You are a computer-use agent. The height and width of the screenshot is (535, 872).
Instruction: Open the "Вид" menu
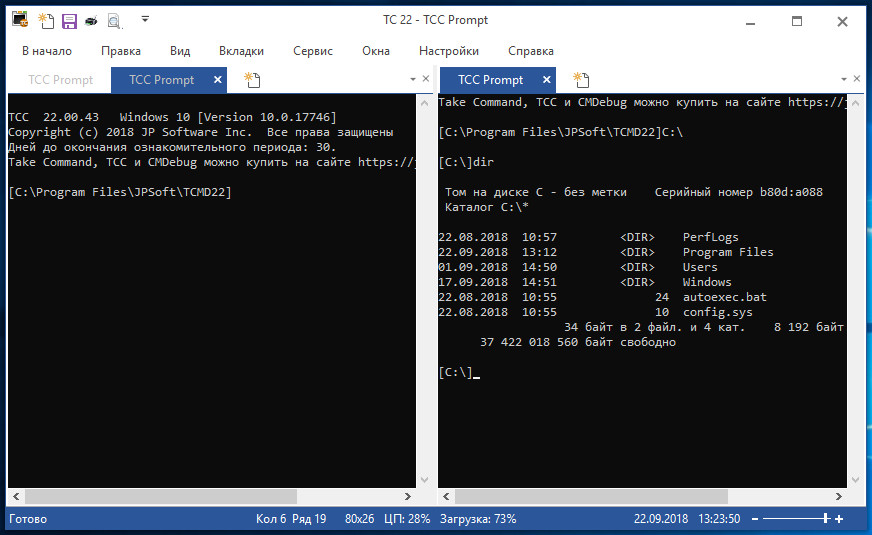pos(180,51)
